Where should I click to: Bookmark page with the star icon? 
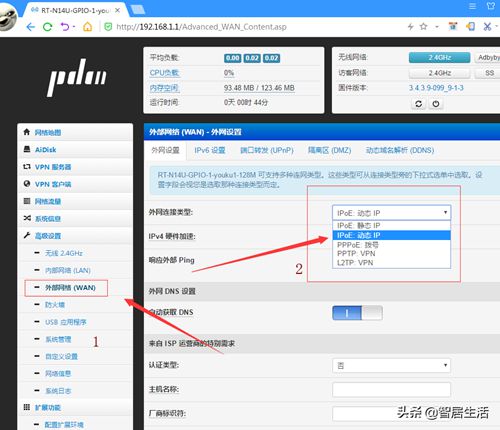coord(423,26)
